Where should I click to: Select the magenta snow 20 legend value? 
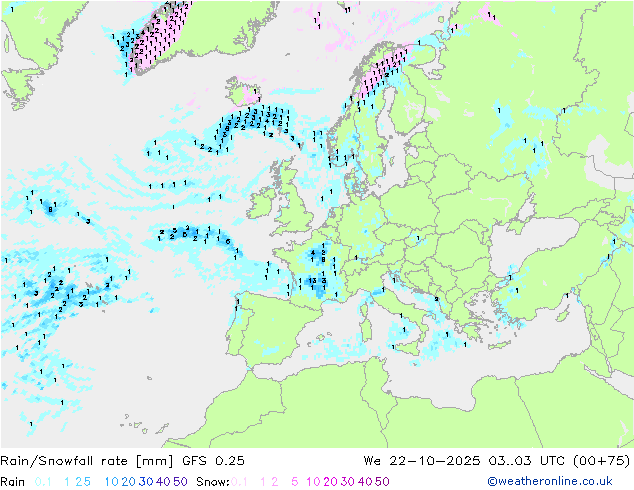(x=330, y=482)
